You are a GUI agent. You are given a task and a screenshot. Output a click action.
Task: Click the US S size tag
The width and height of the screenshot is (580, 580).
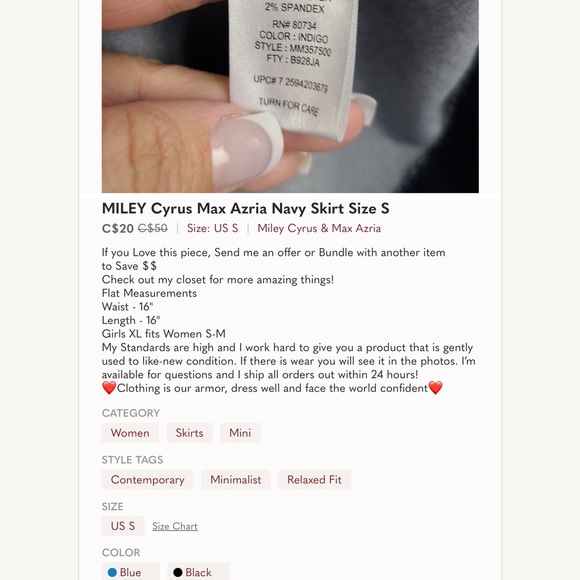click(123, 526)
